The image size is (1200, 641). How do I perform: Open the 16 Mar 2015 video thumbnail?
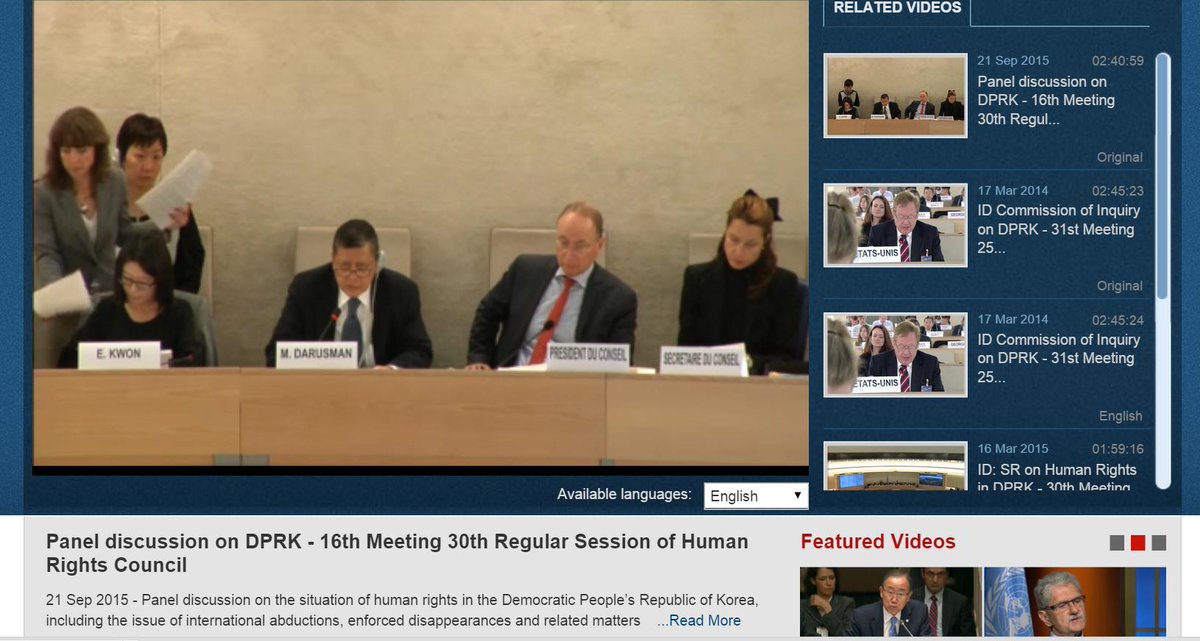(x=895, y=466)
